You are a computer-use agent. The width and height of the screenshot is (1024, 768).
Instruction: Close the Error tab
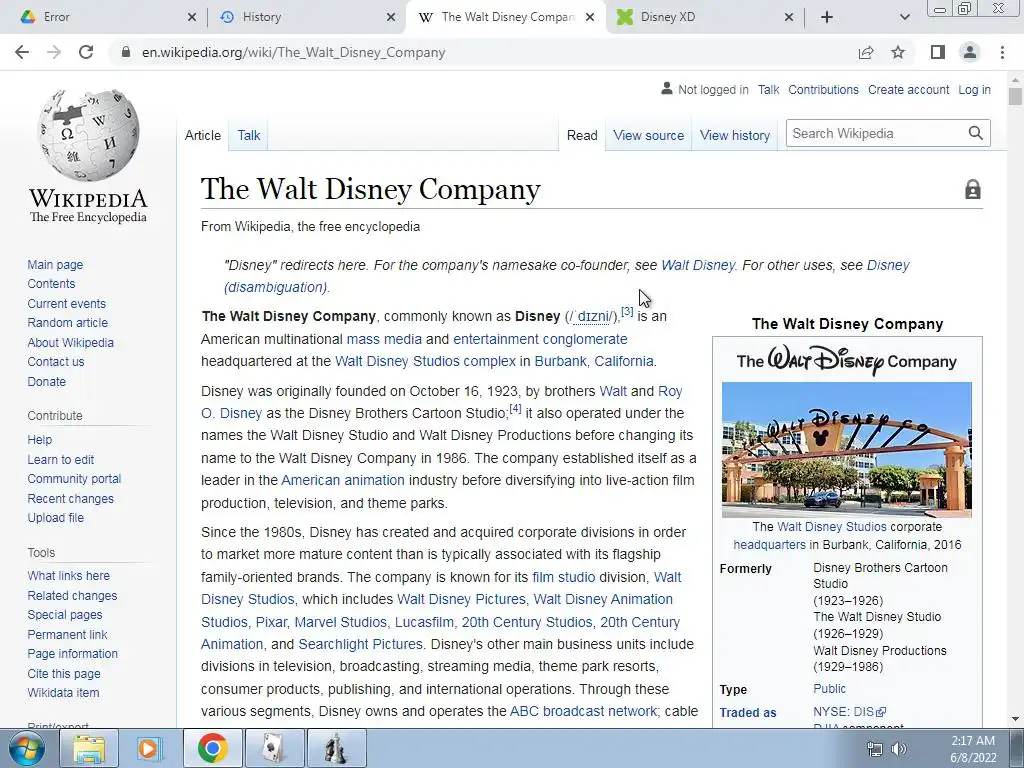[191, 17]
